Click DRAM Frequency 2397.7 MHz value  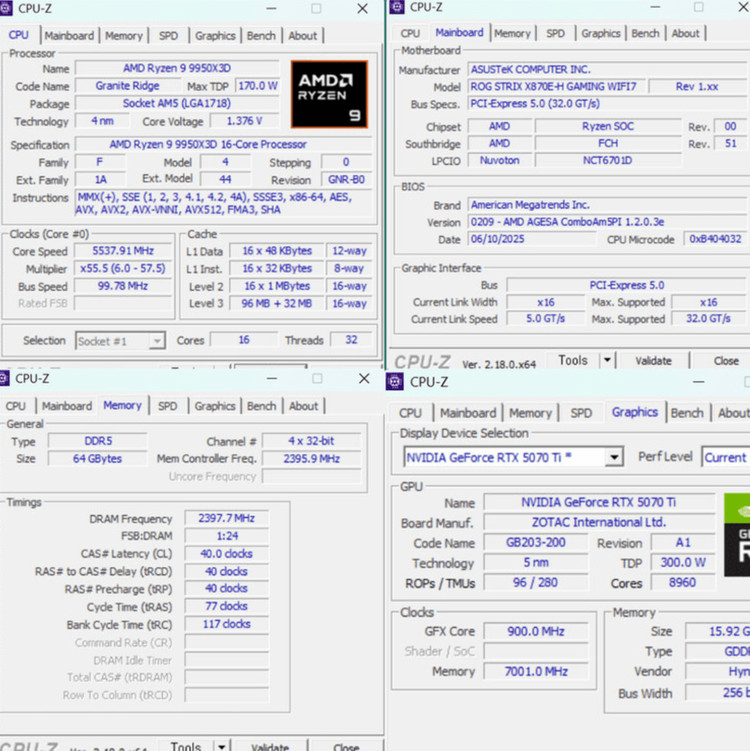click(227, 518)
